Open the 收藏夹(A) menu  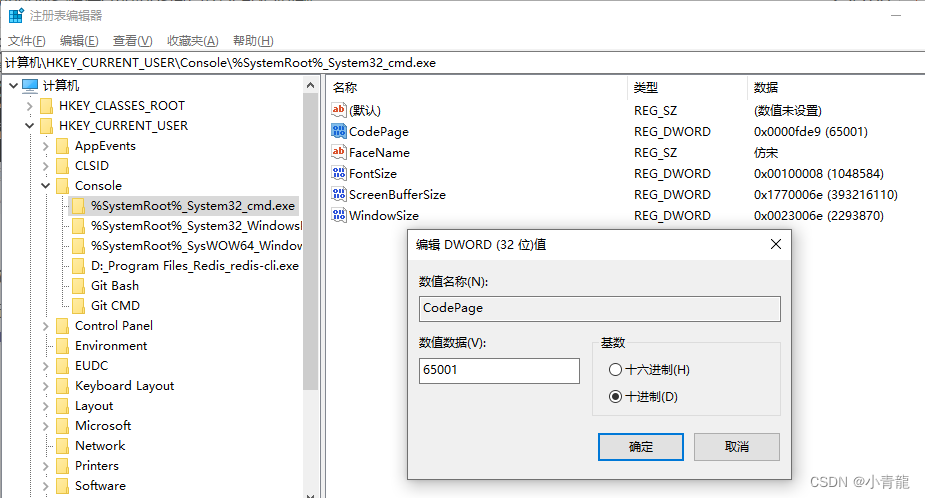click(193, 41)
